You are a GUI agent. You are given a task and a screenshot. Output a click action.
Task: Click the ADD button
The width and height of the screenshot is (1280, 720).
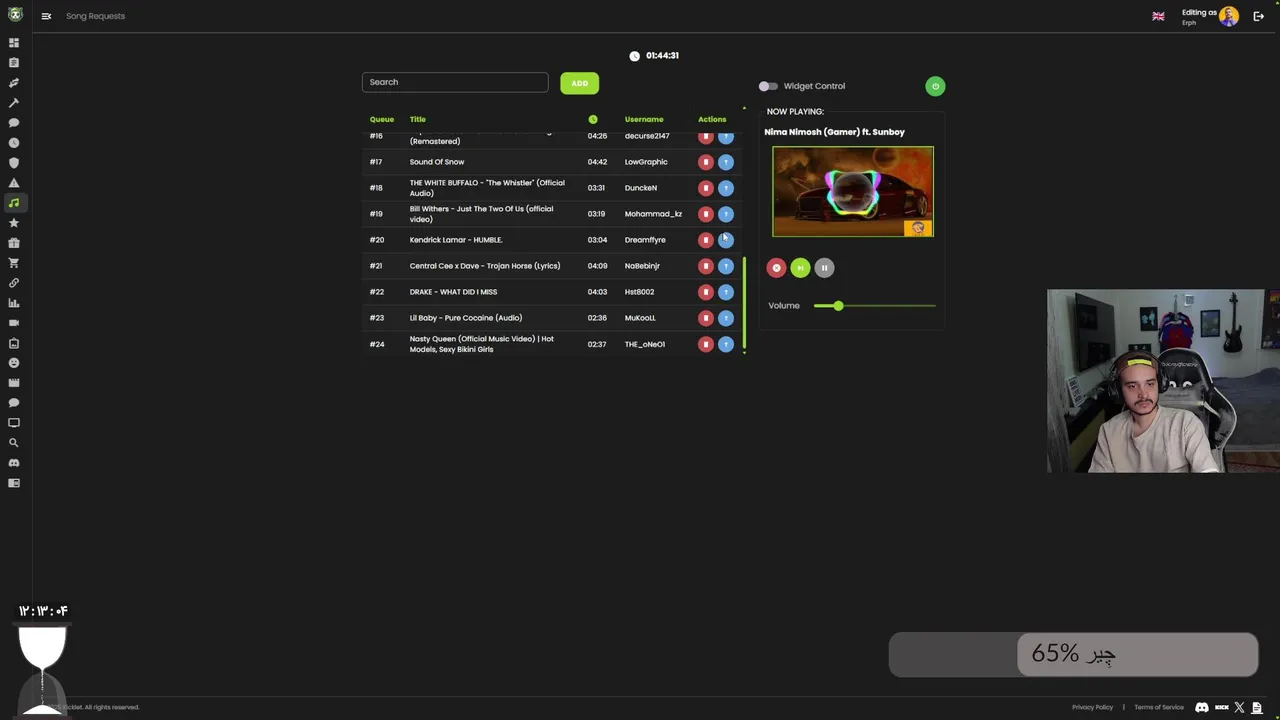[x=579, y=83]
